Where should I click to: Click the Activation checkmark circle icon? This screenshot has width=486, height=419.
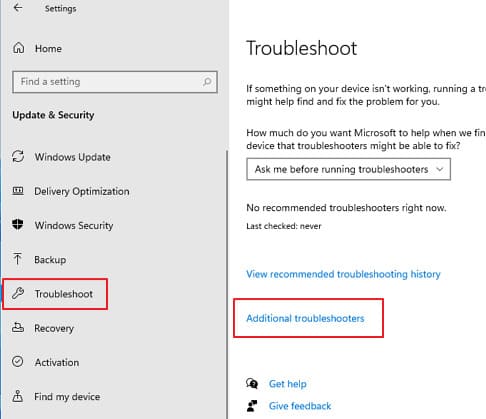[x=18, y=362]
